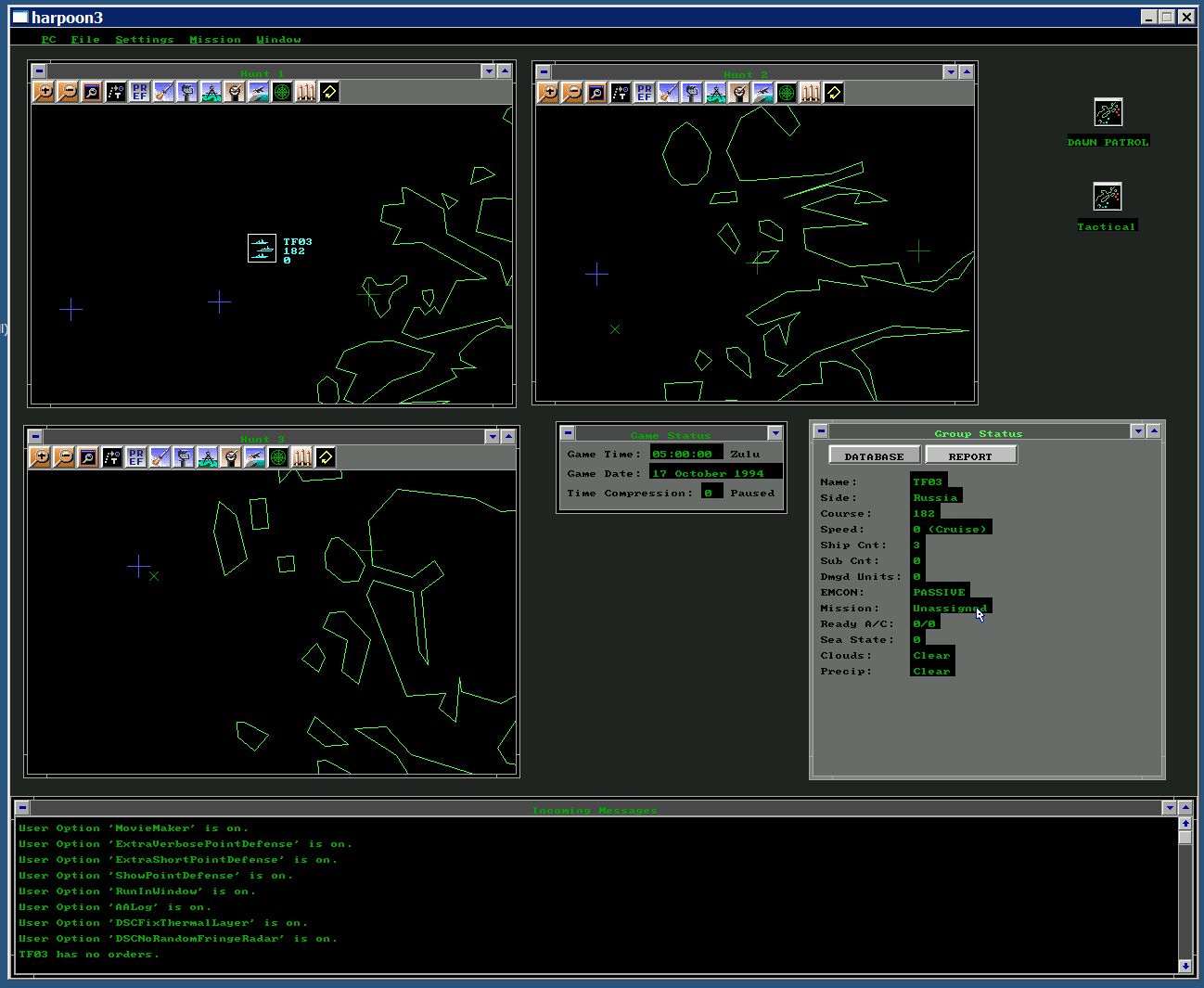
Task: Zoom in on the Hunt 2 map
Action: (x=548, y=92)
